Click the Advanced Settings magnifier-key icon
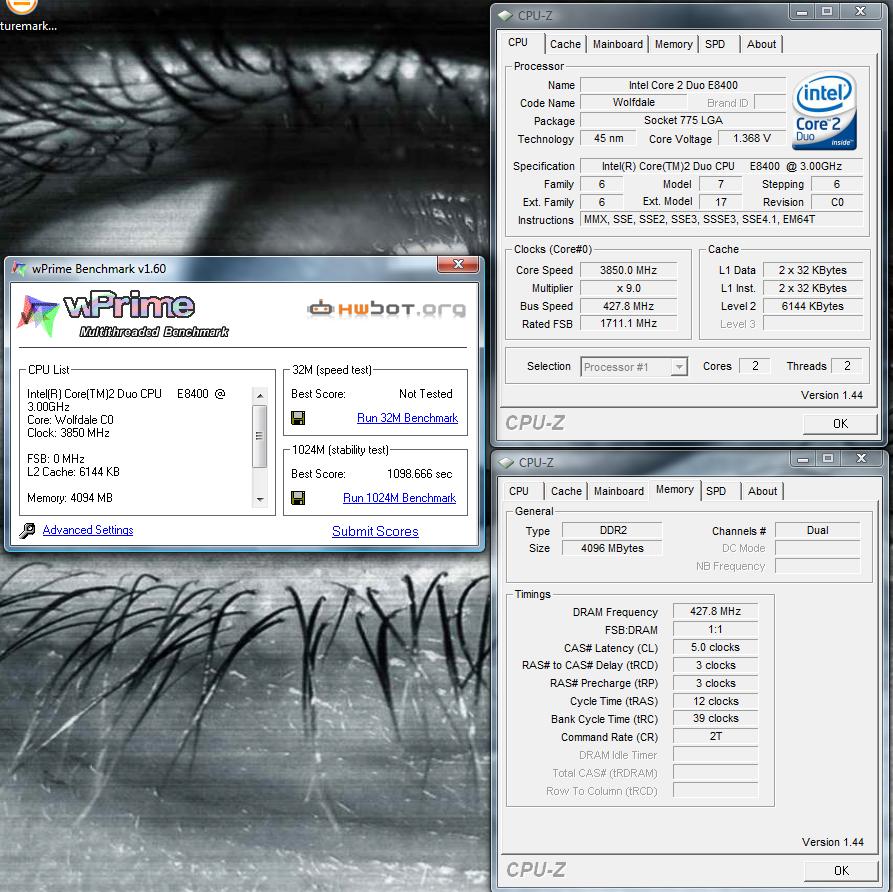This screenshot has width=893, height=892. pyautogui.click(x=27, y=530)
